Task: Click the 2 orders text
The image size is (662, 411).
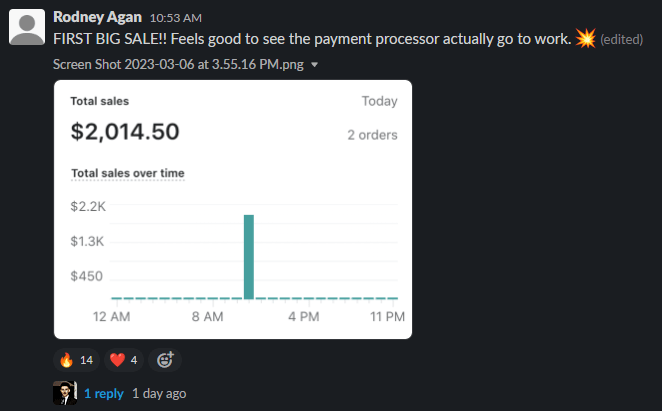Action: click(372, 135)
